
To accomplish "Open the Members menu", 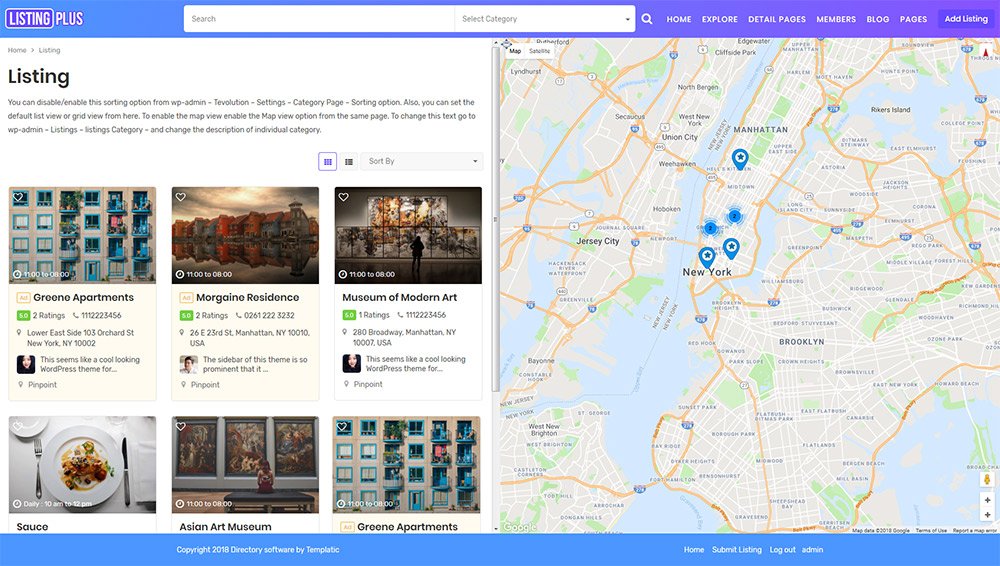I will 836,19.
